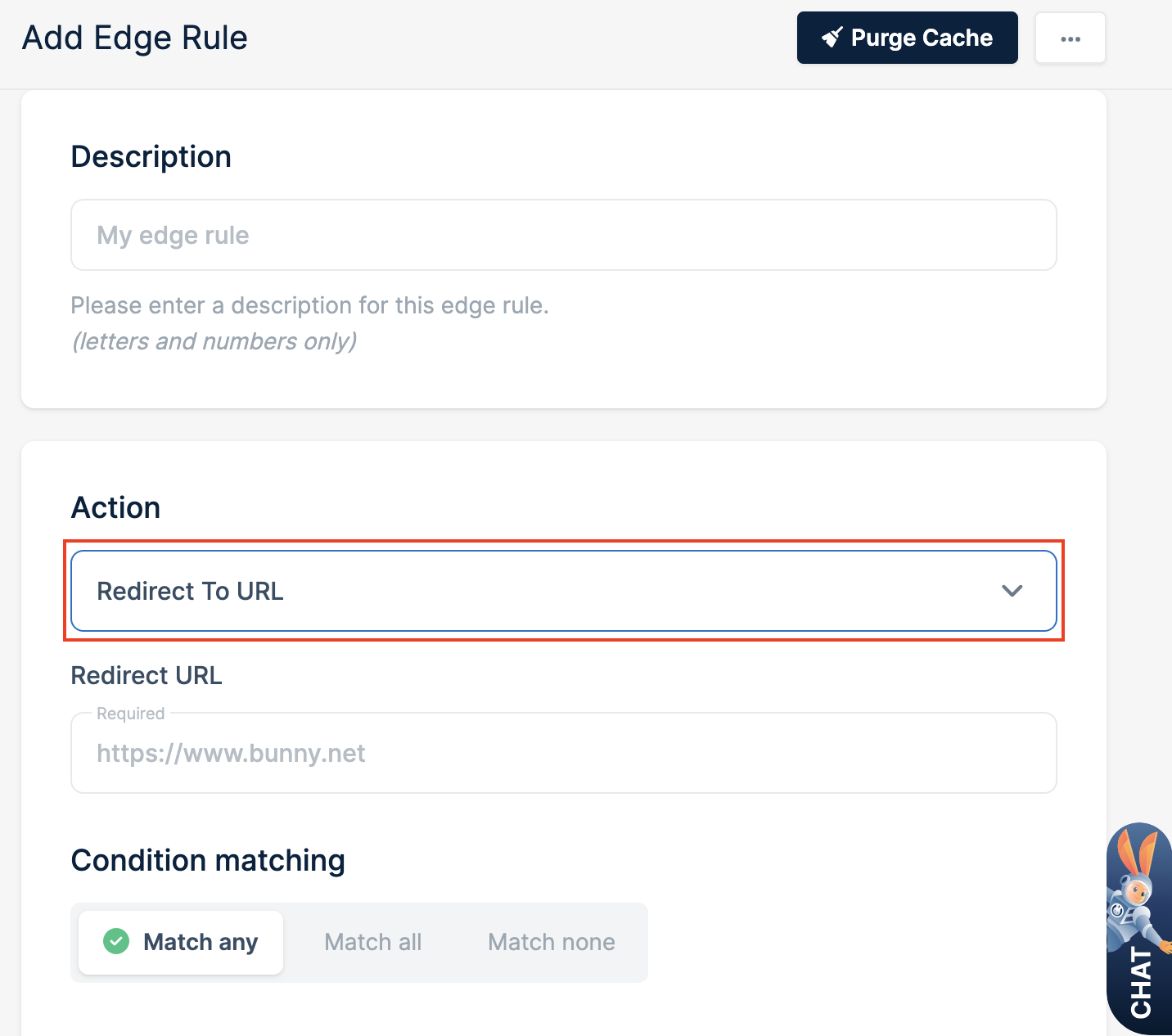Screen dimensions: 1172x1036
Task: Open the vertical CHAT support widget
Action: point(1139,929)
